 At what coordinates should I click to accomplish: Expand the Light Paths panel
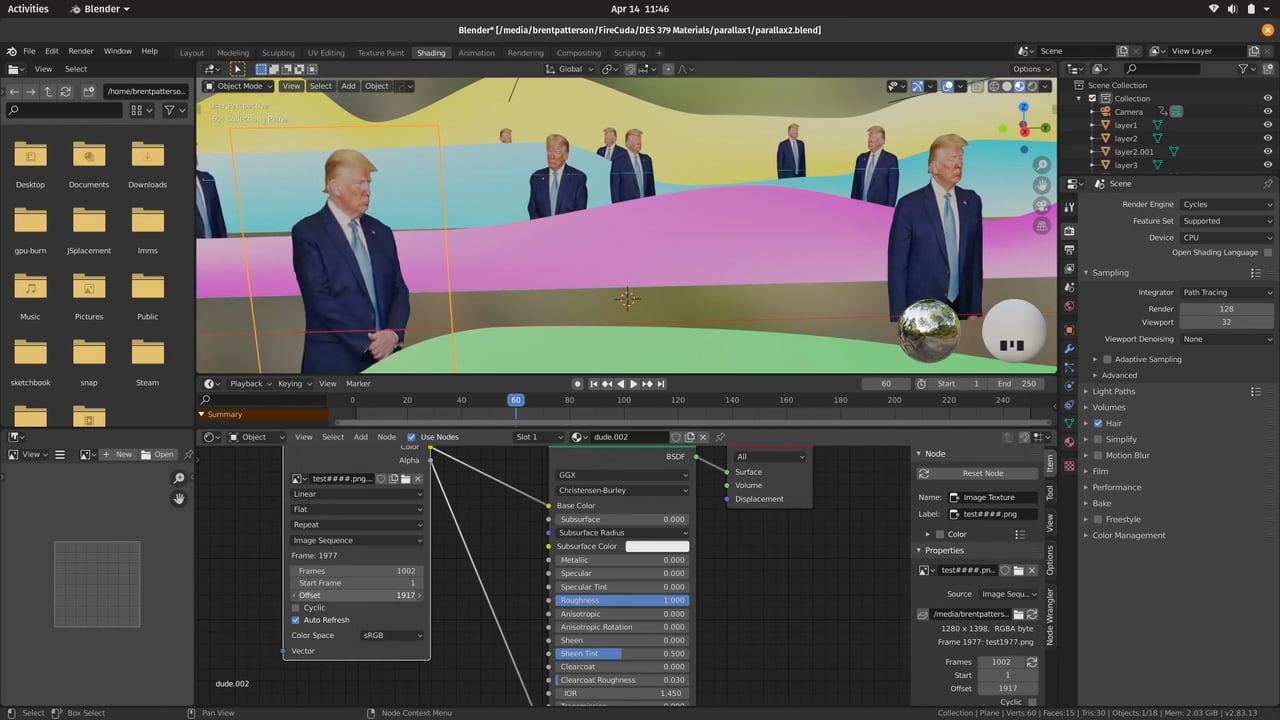coord(1113,391)
